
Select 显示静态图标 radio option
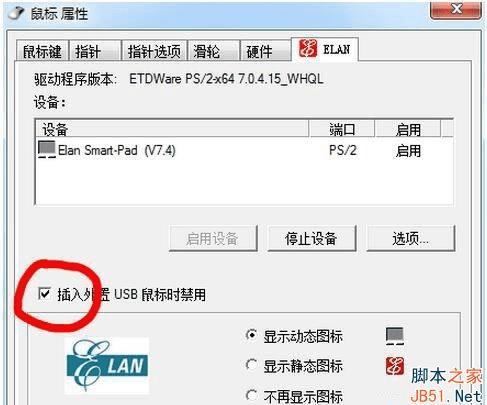point(251,365)
